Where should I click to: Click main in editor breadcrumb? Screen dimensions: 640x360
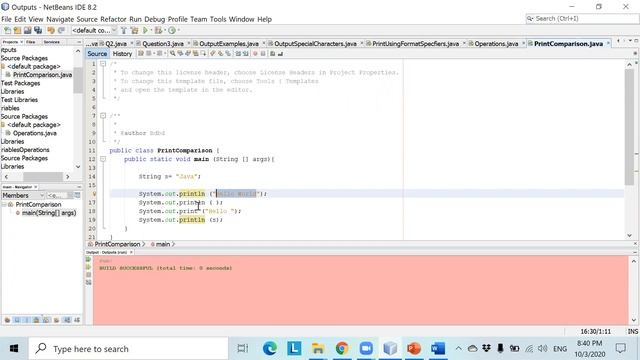coord(162,244)
